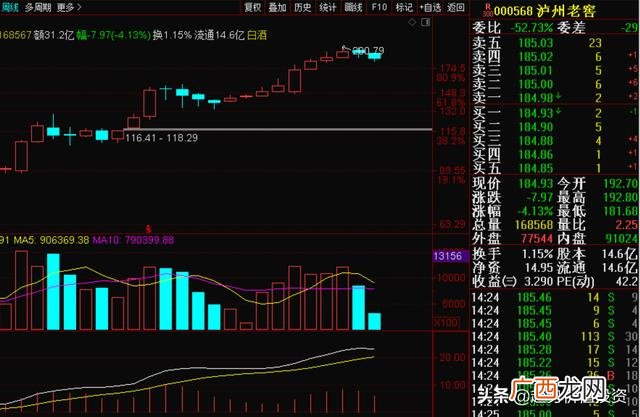Switch to the 多周期 multi-period tab
This screenshot has height=417, width=640.
(38, 7)
